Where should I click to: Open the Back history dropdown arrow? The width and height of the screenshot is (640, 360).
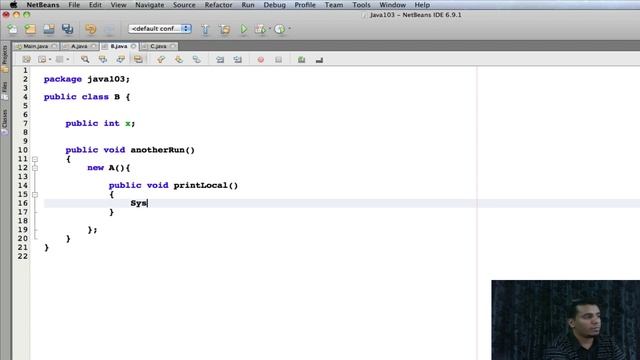[x=50, y=60]
